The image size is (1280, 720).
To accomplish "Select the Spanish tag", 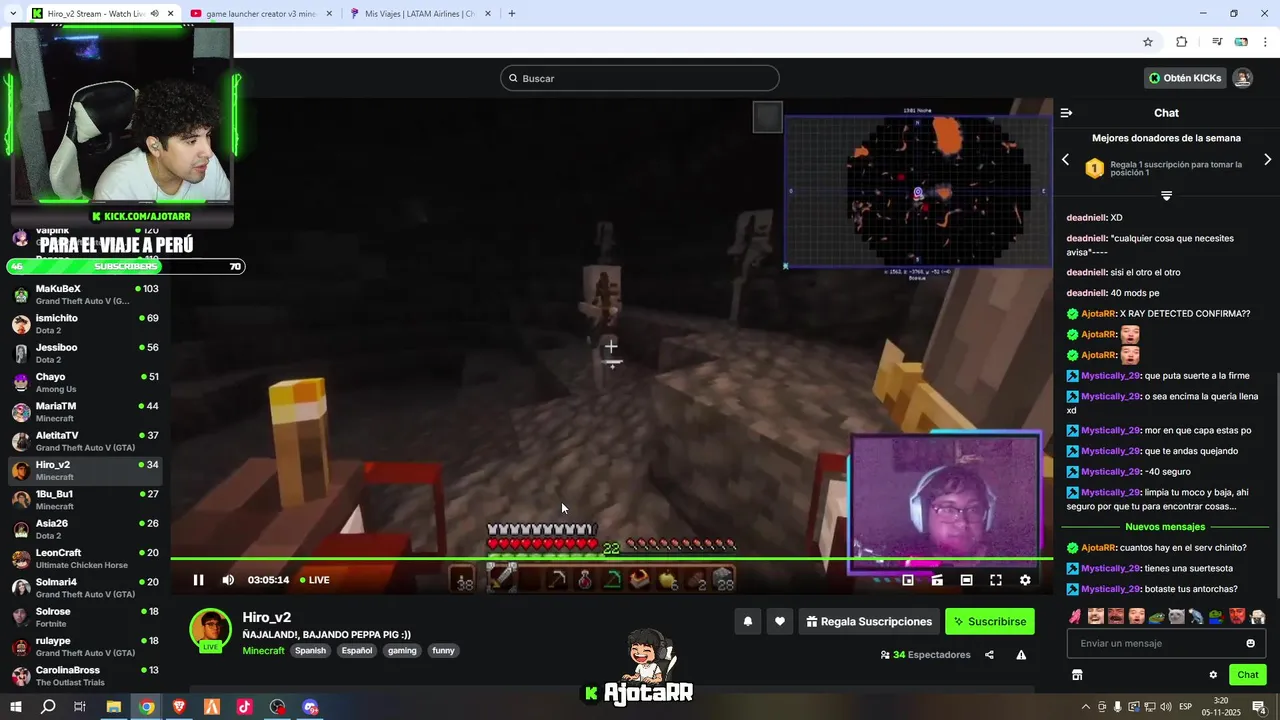I will (x=310, y=650).
